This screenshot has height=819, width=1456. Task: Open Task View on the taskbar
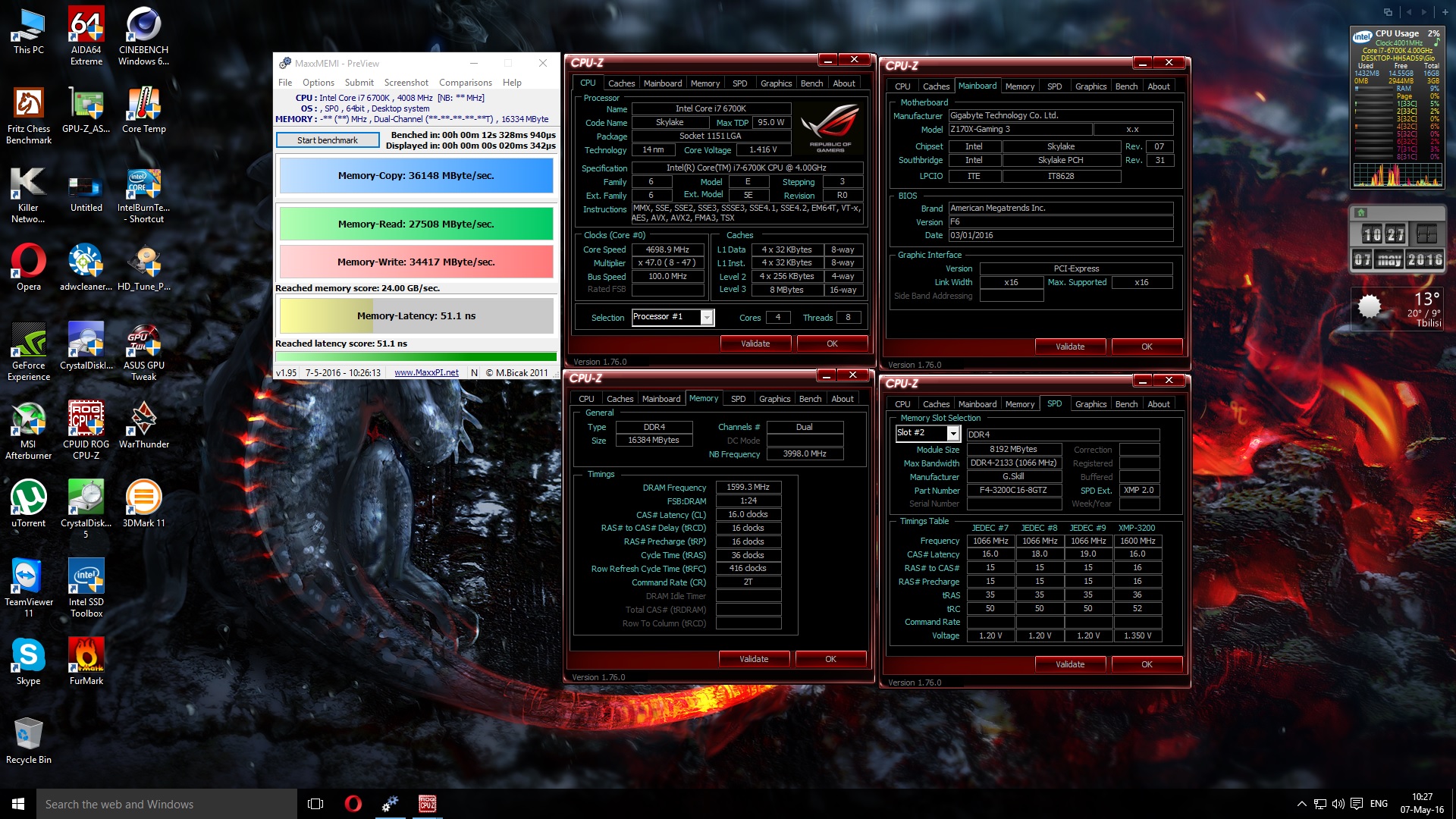tap(315, 804)
